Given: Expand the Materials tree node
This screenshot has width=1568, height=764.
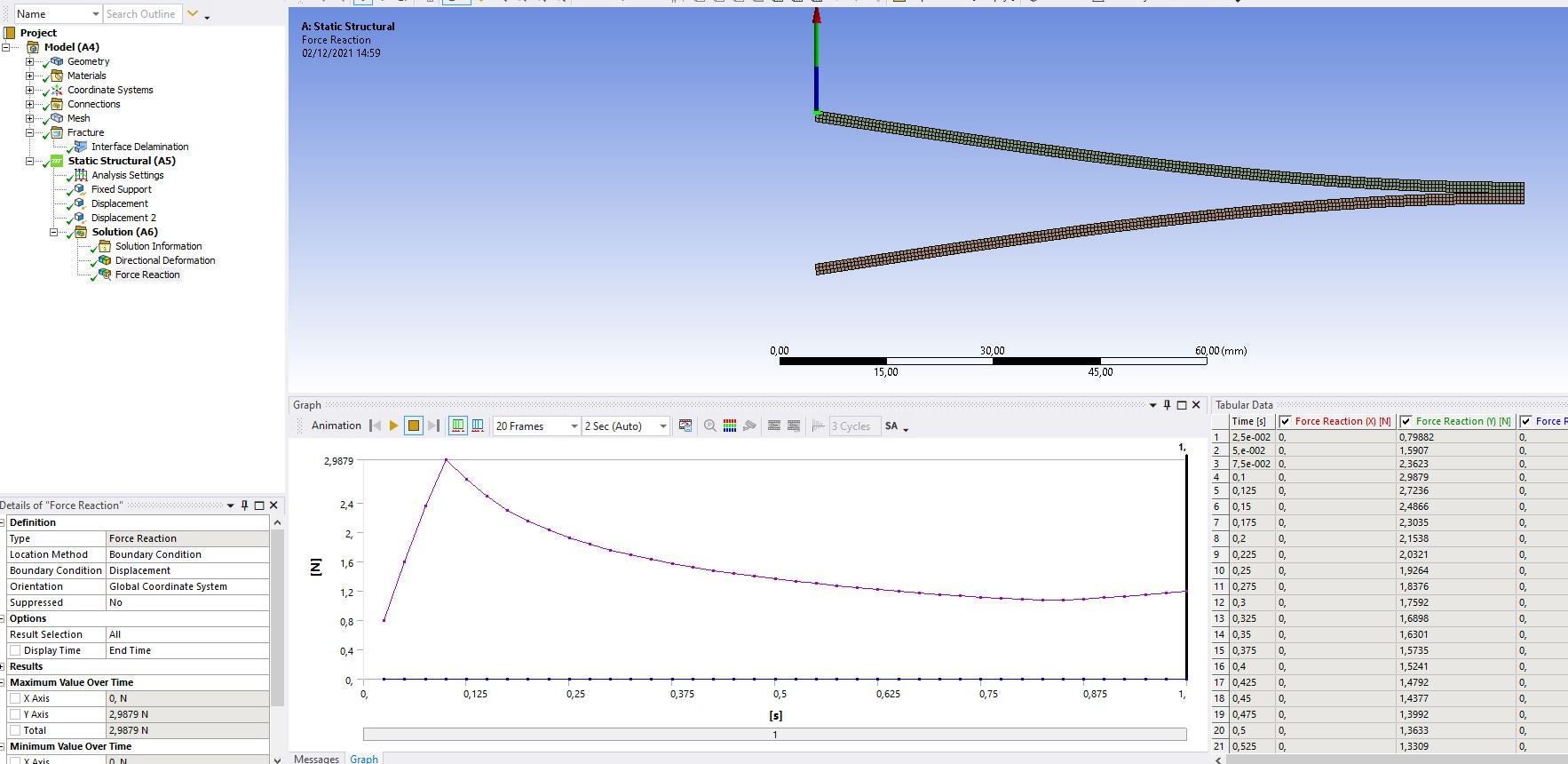Looking at the screenshot, I should (29, 76).
